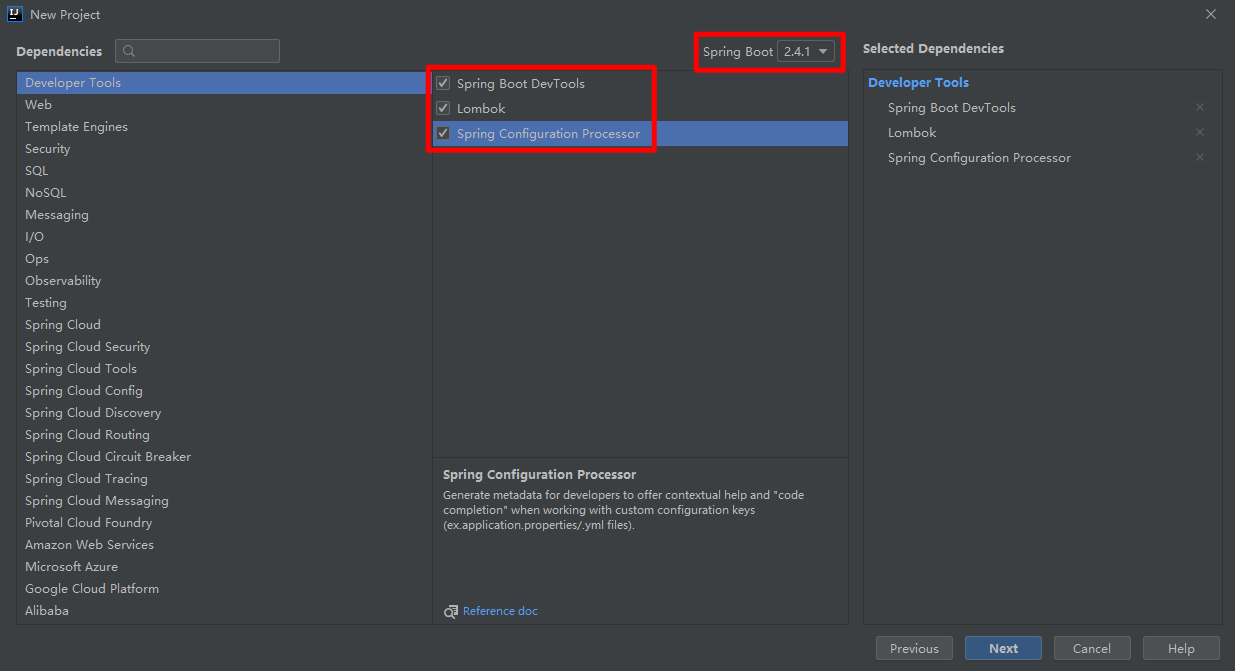Uncheck Spring Boot DevTools checkbox
The image size is (1235, 671).
[x=443, y=84]
